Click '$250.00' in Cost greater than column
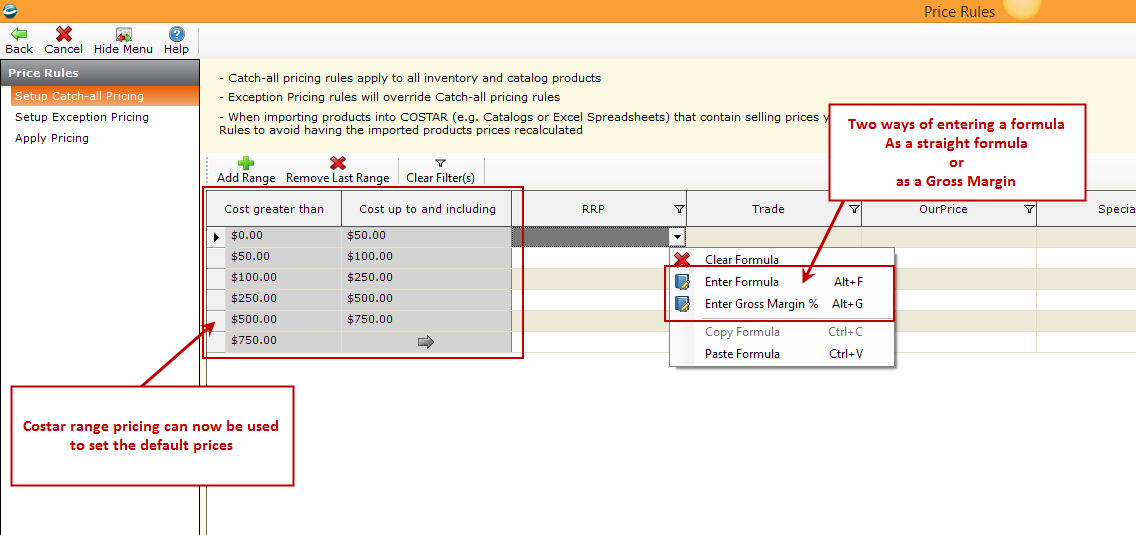Image resolution: width=1136 pixels, height=535 pixels. 283,299
